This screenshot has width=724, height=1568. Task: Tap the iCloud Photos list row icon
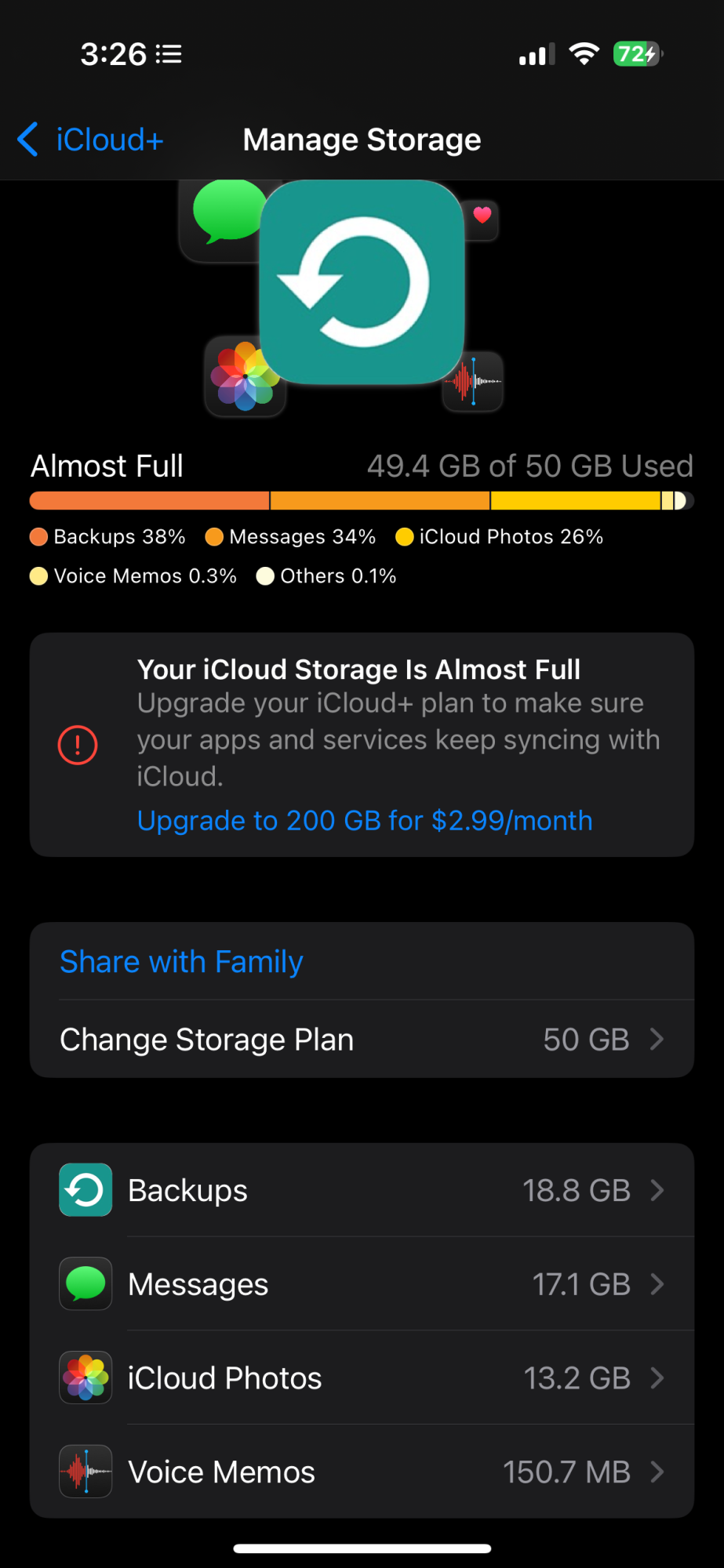[x=85, y=1377]
